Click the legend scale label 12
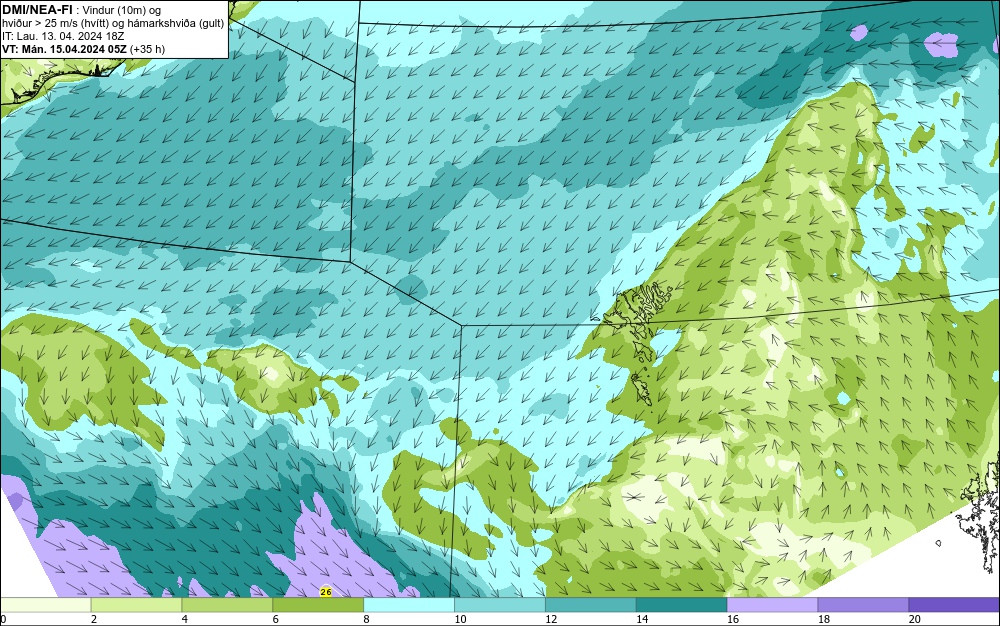The width and height of the screenshot is (1000, 626). click(x=551, y=619)
